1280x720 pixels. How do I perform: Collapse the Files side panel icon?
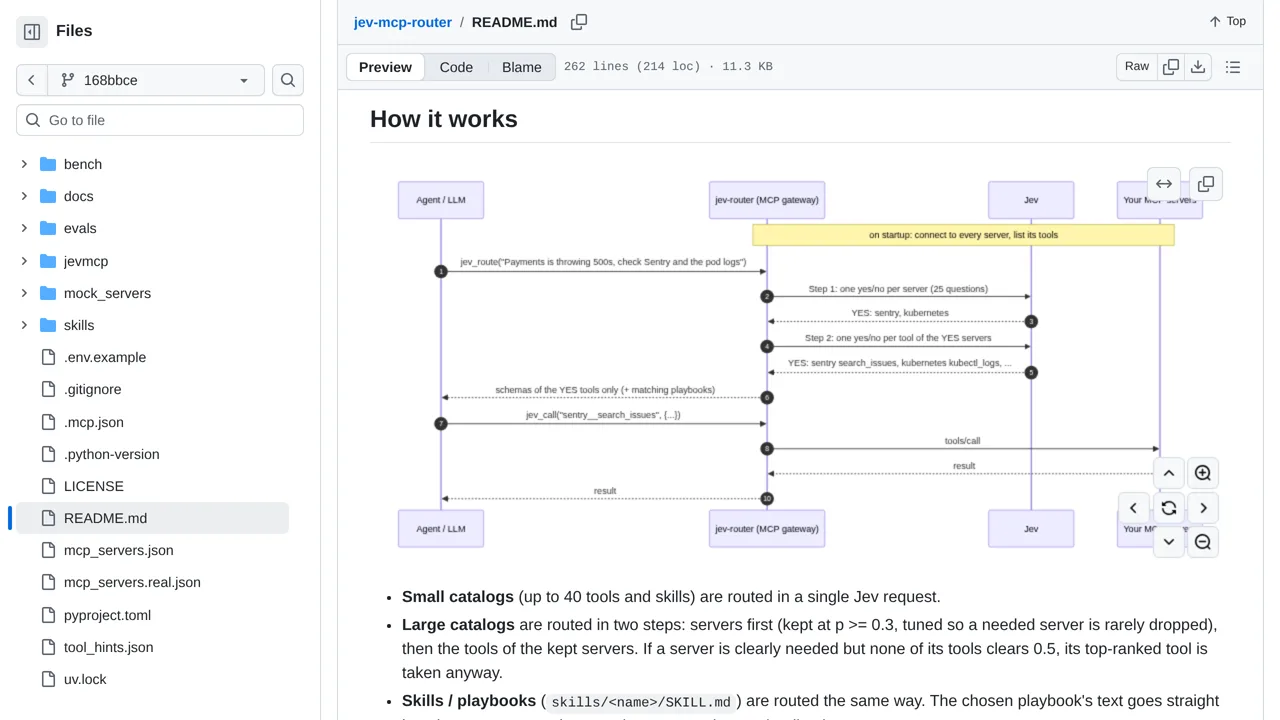click(x=32, y=32)
